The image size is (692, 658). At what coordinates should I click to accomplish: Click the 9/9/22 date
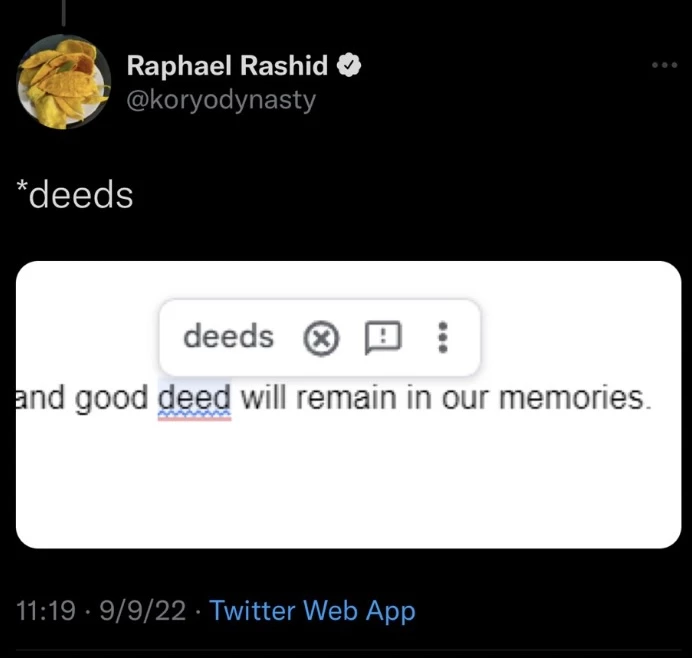coord(145,610)
